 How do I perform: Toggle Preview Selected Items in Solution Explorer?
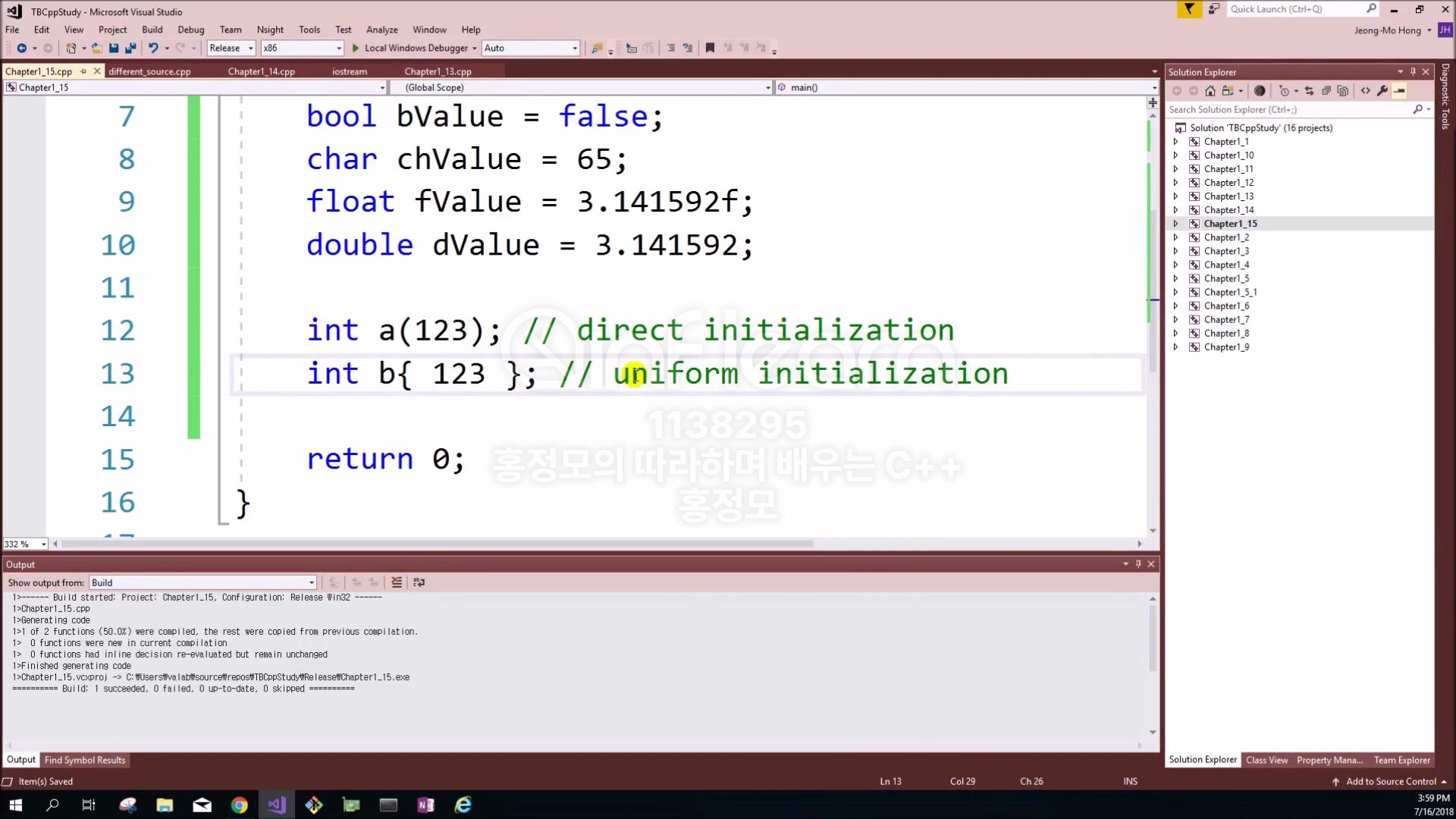coord(1399,91)
